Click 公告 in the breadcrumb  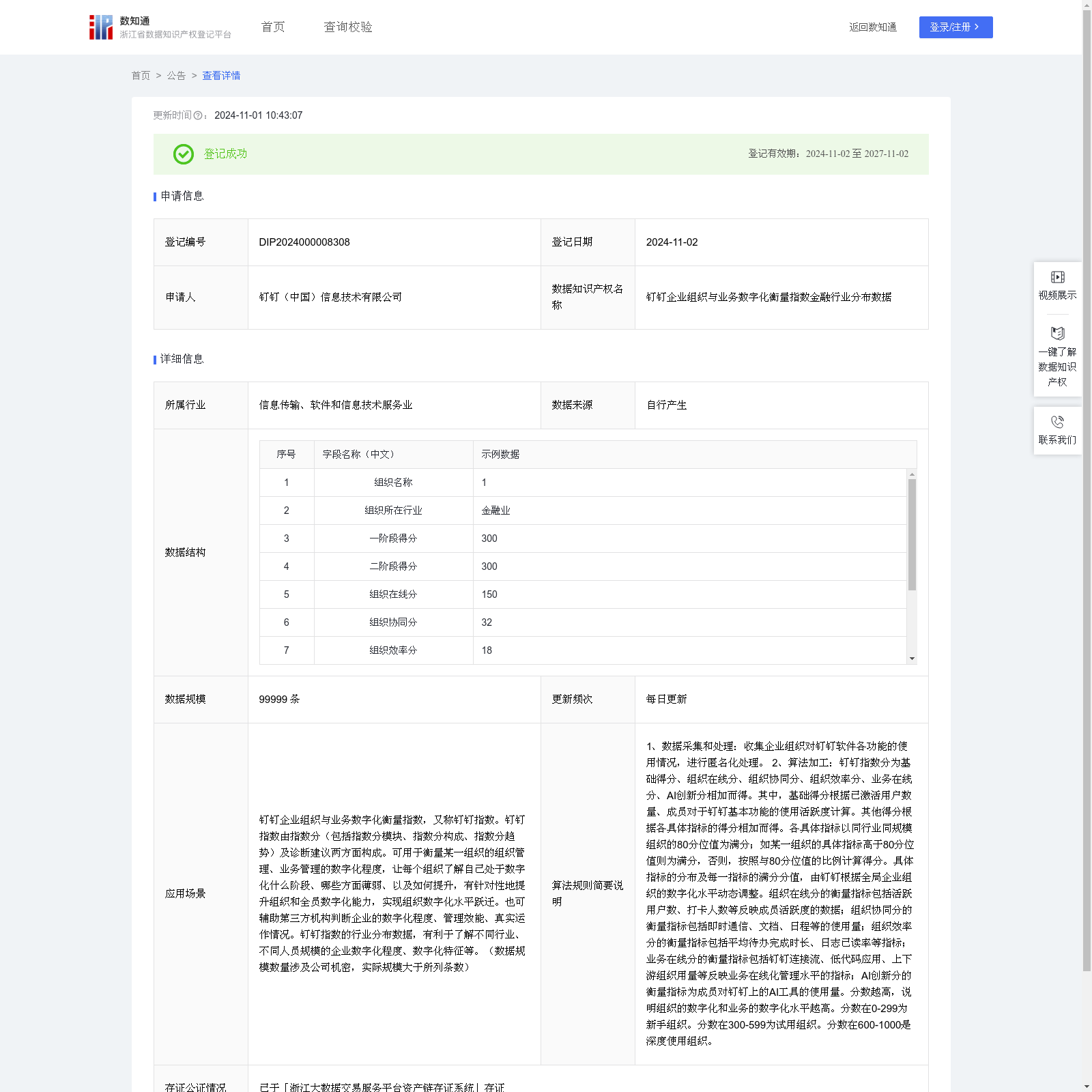click(x=176, y=76)
